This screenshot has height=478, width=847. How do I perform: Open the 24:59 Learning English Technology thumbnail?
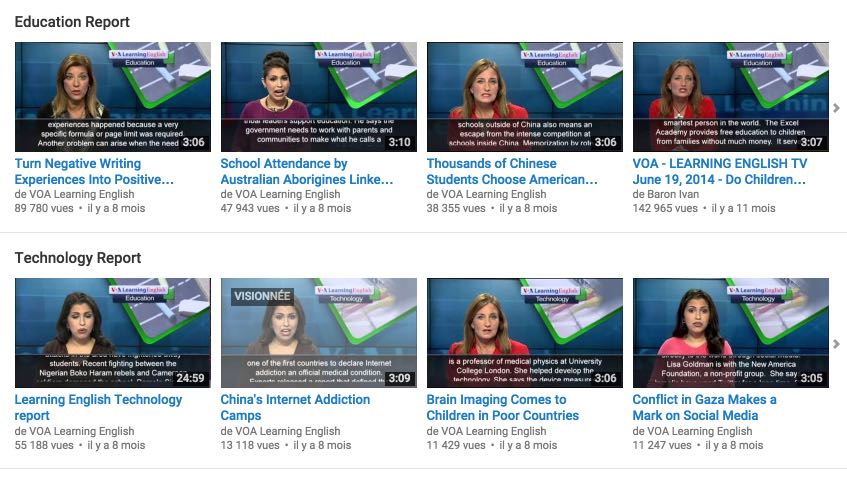pyautogui.click(x=113, y=333)
